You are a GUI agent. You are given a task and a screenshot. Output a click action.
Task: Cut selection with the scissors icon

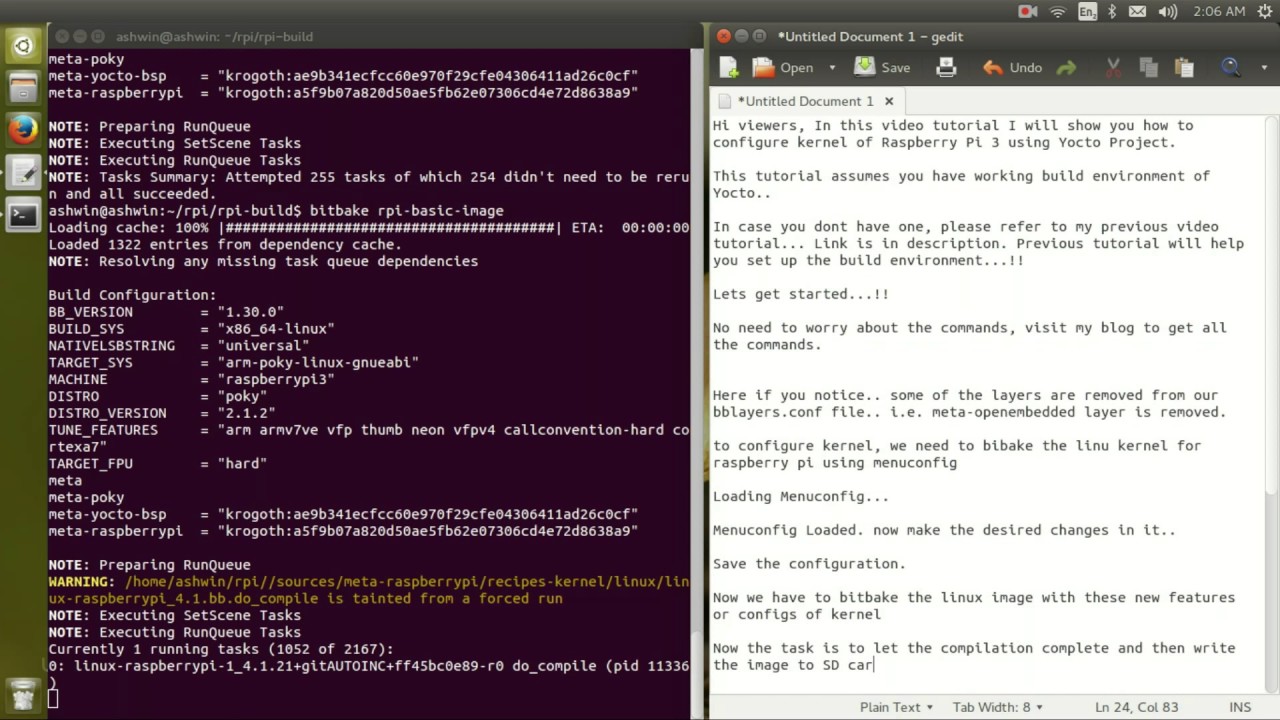tap(1112, 67)
